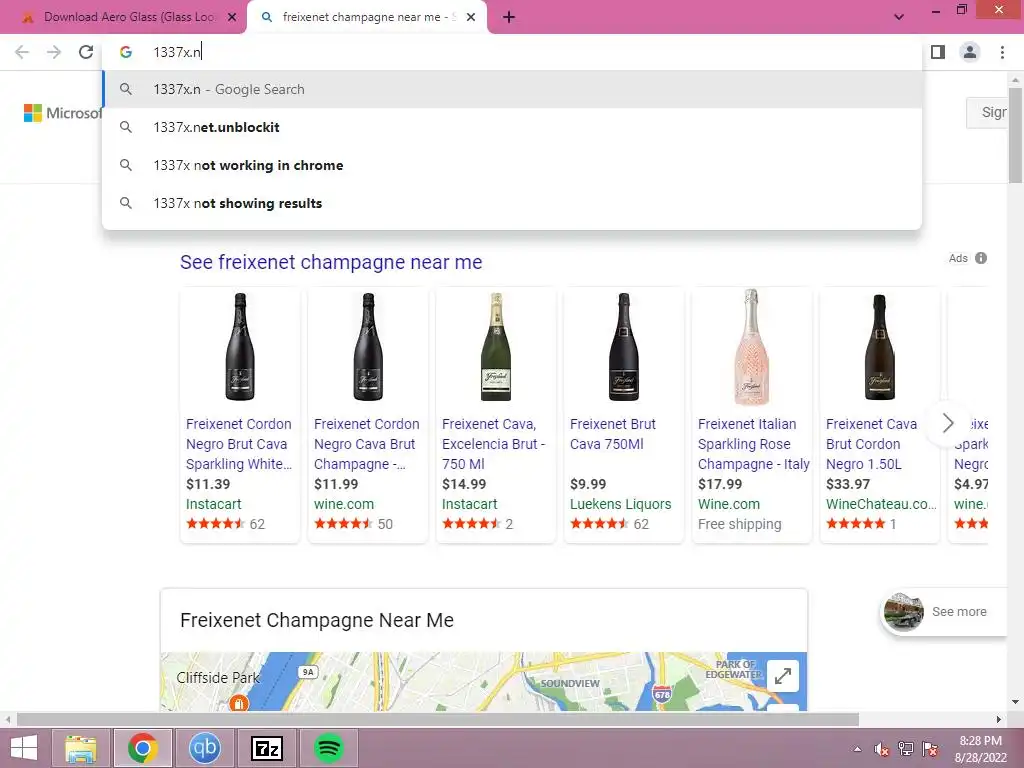Screen dimensions: 1024x768
Task: Click the vertical scrollbar thumb
Action: click(x=1015, y=135)
